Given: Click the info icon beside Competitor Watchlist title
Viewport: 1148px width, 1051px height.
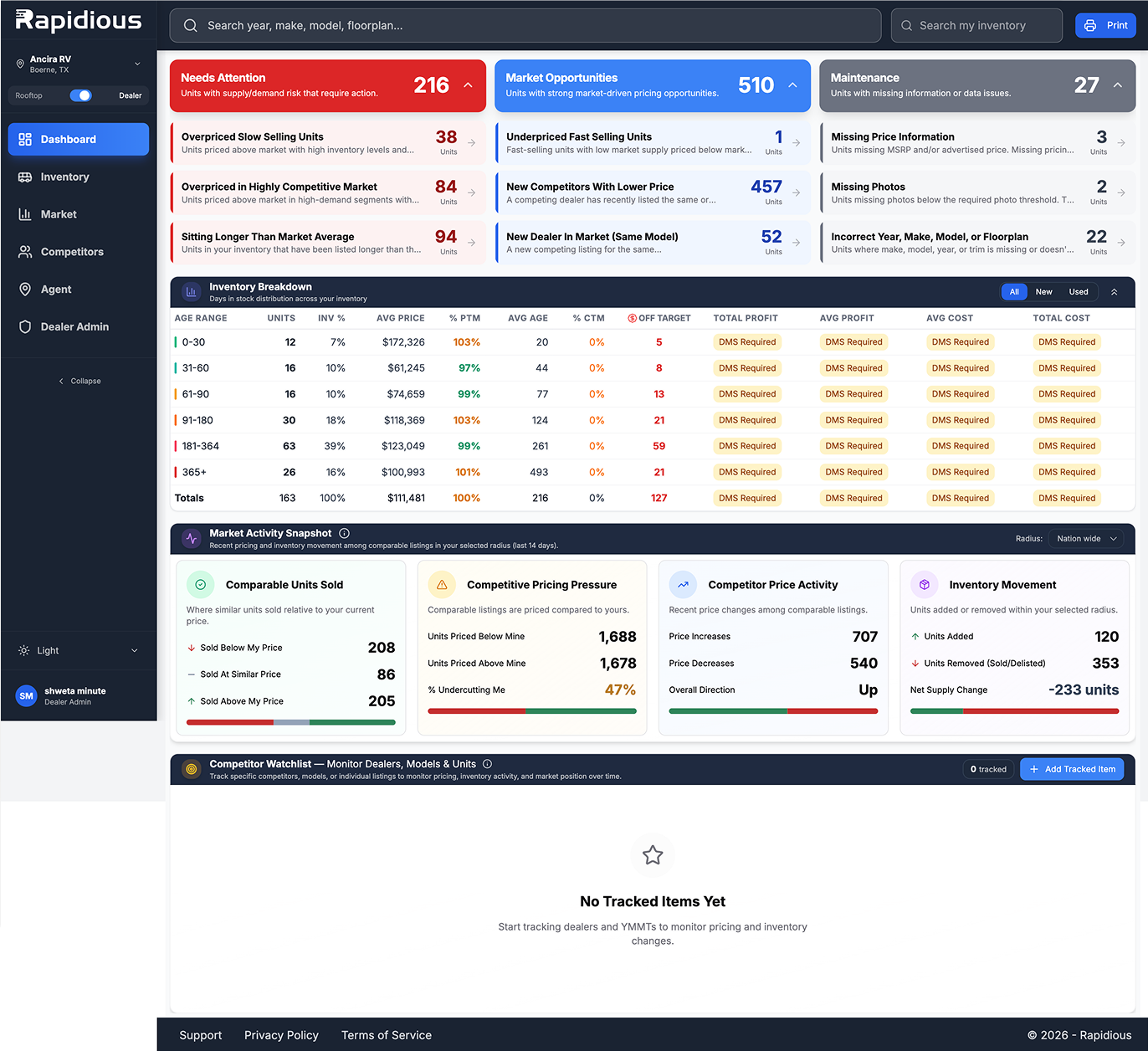Looking at the screenshot, I should click(x=487, y=764).
